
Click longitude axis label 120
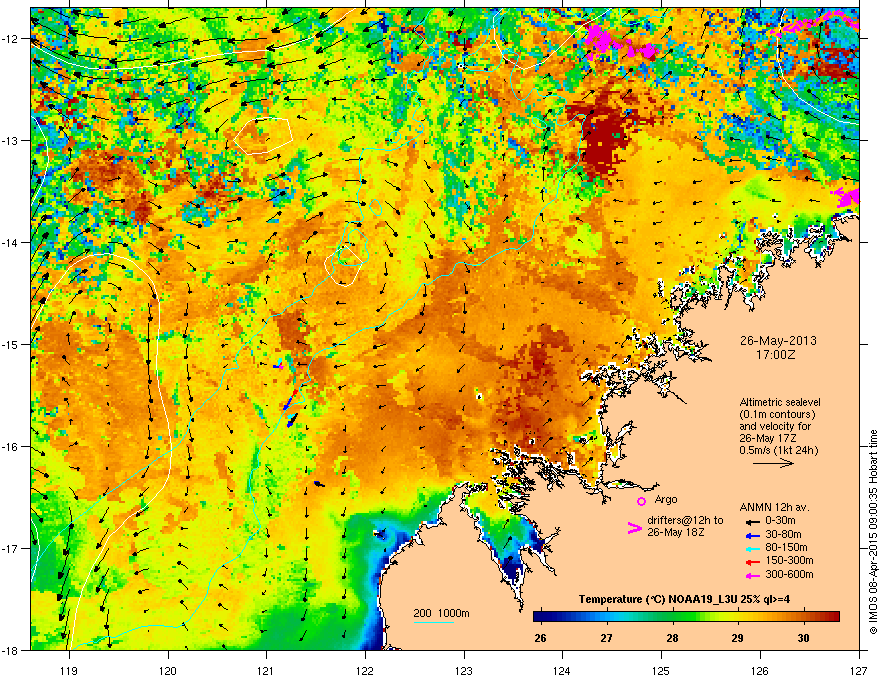168,670
